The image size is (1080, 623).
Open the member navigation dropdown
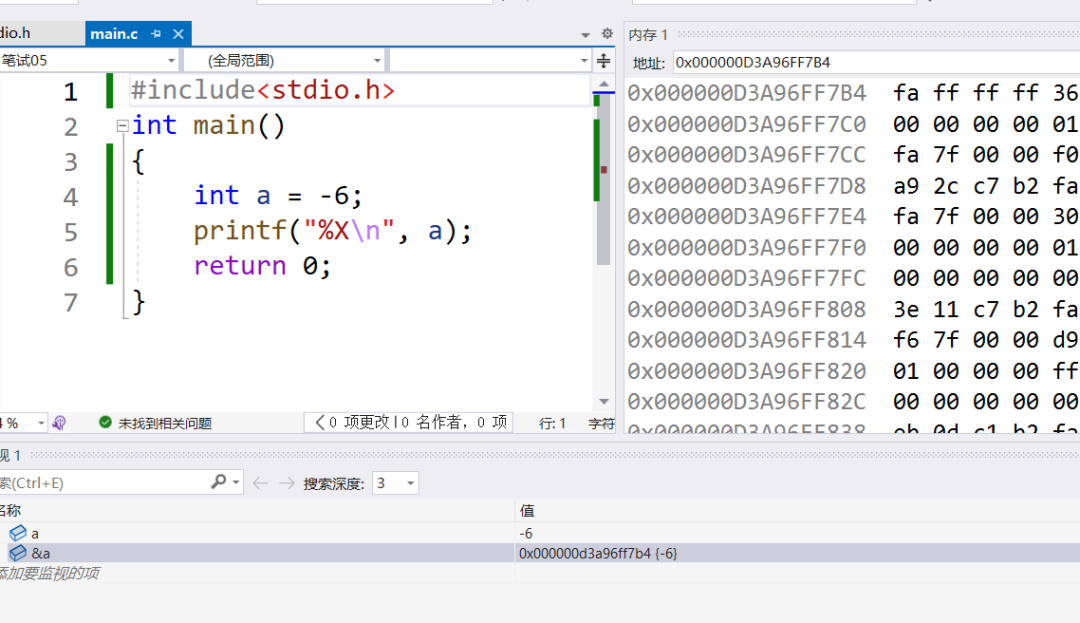click(491, 61)
